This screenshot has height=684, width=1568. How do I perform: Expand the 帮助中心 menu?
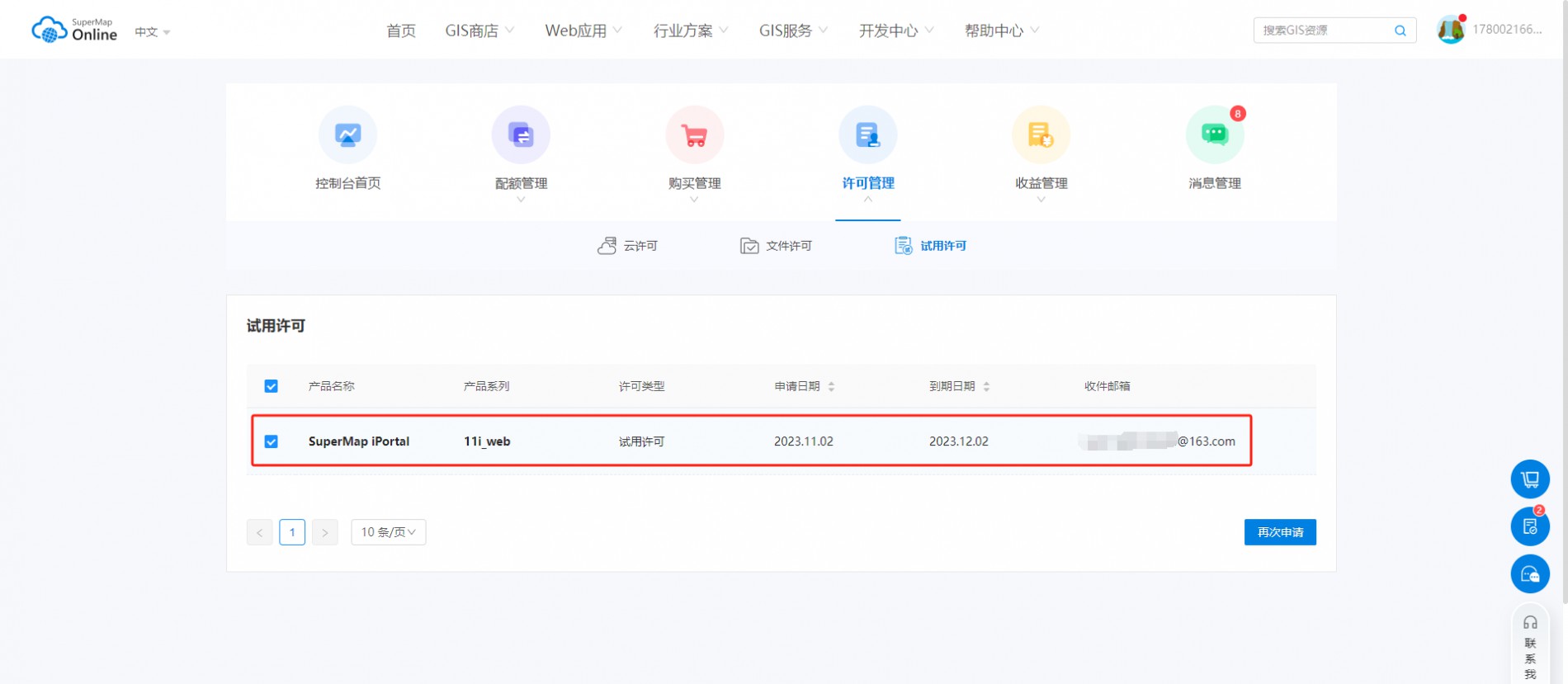click(x=1002, y=31)
